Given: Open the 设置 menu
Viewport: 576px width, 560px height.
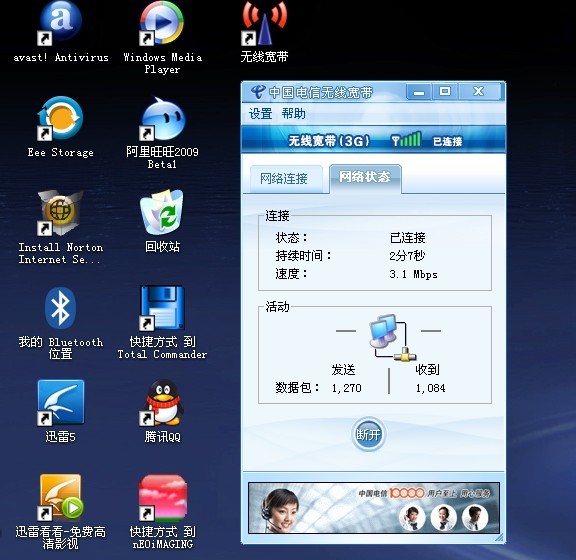Looking at the screenshot, I should (x=260, y=114).
